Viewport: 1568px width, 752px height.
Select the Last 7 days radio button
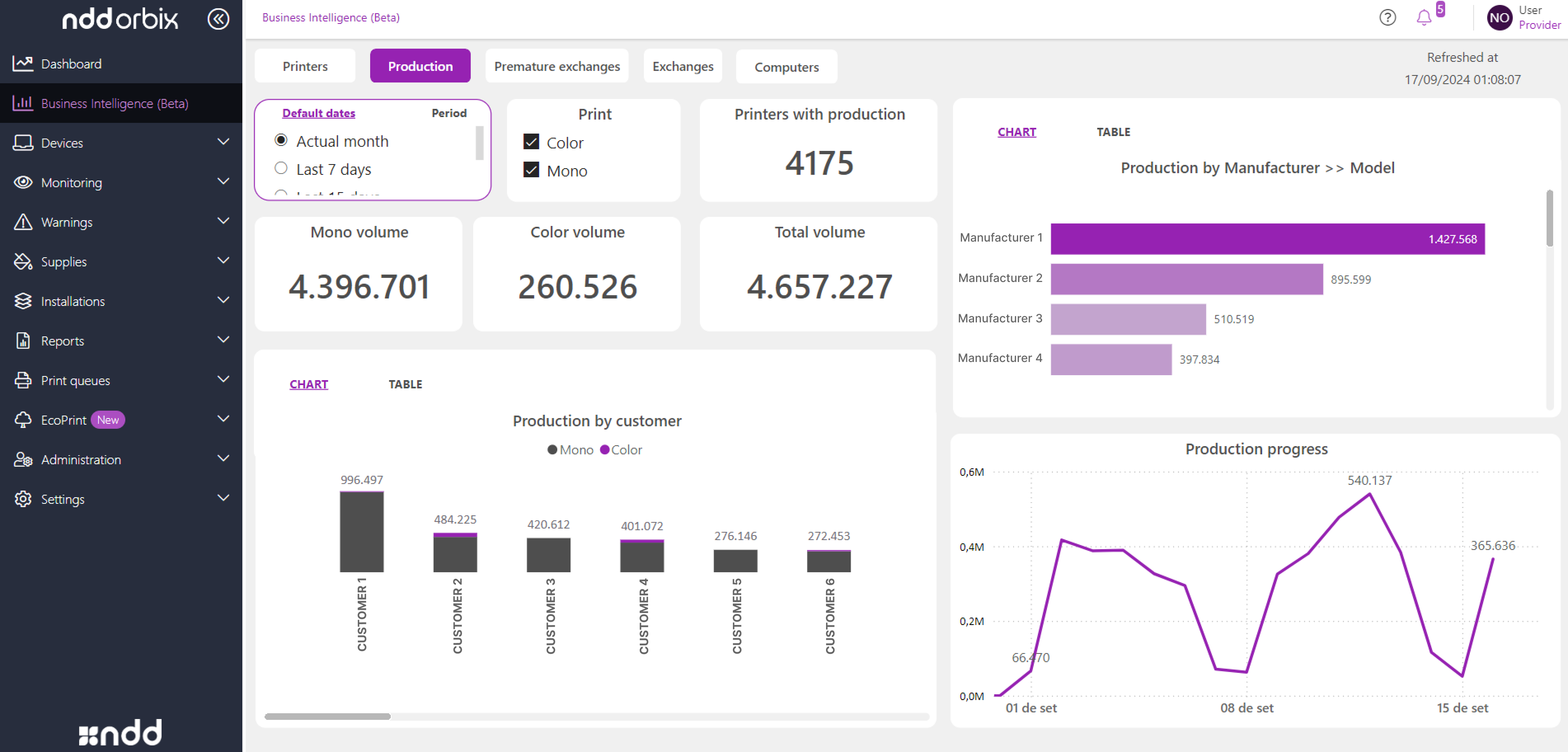(281, 168)
